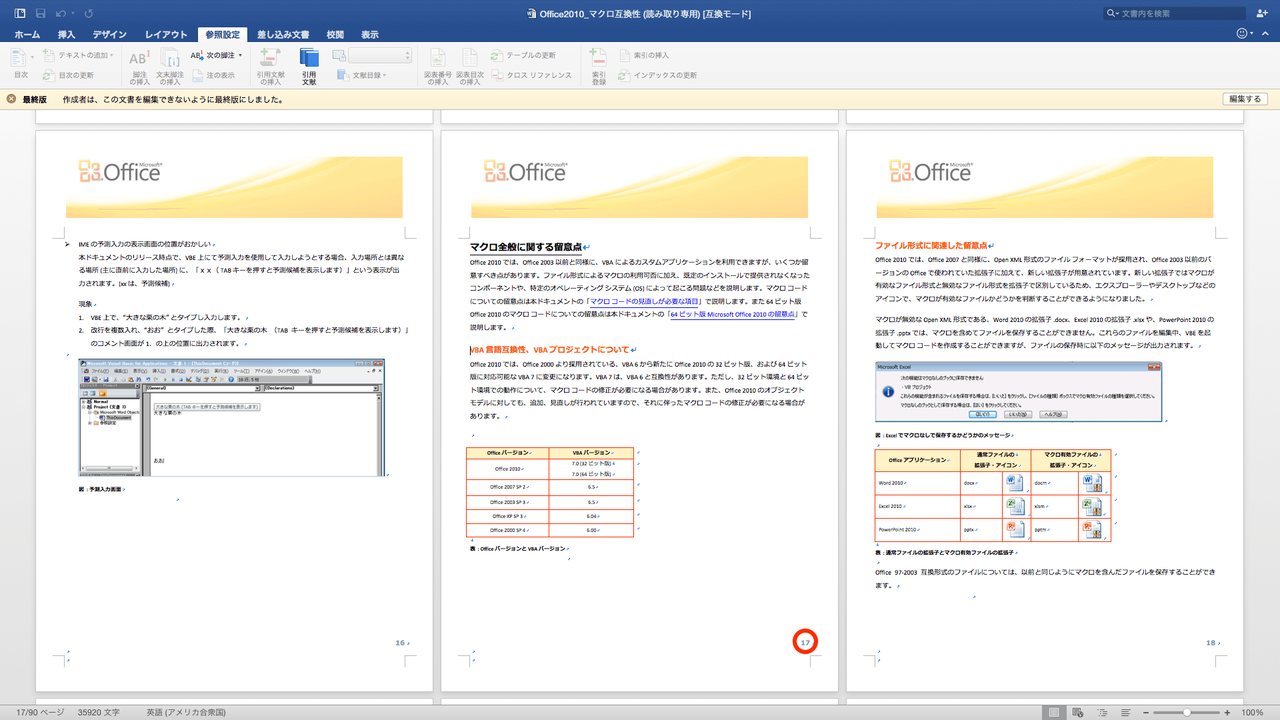
Task: Click the 文末脚注の挿入 endnote icon
Action: [170, 58]
